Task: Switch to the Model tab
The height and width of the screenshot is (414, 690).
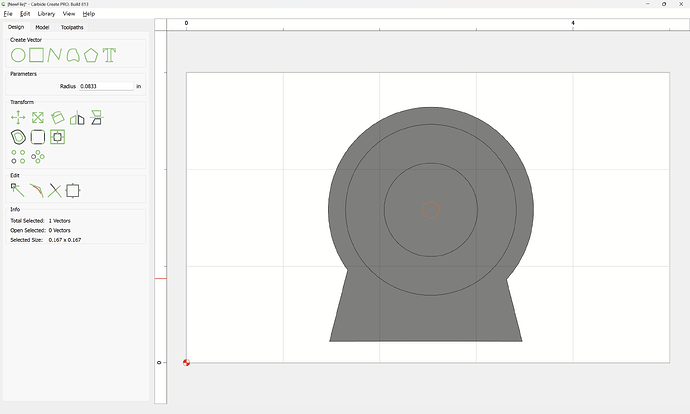Action: coord(42,27)
